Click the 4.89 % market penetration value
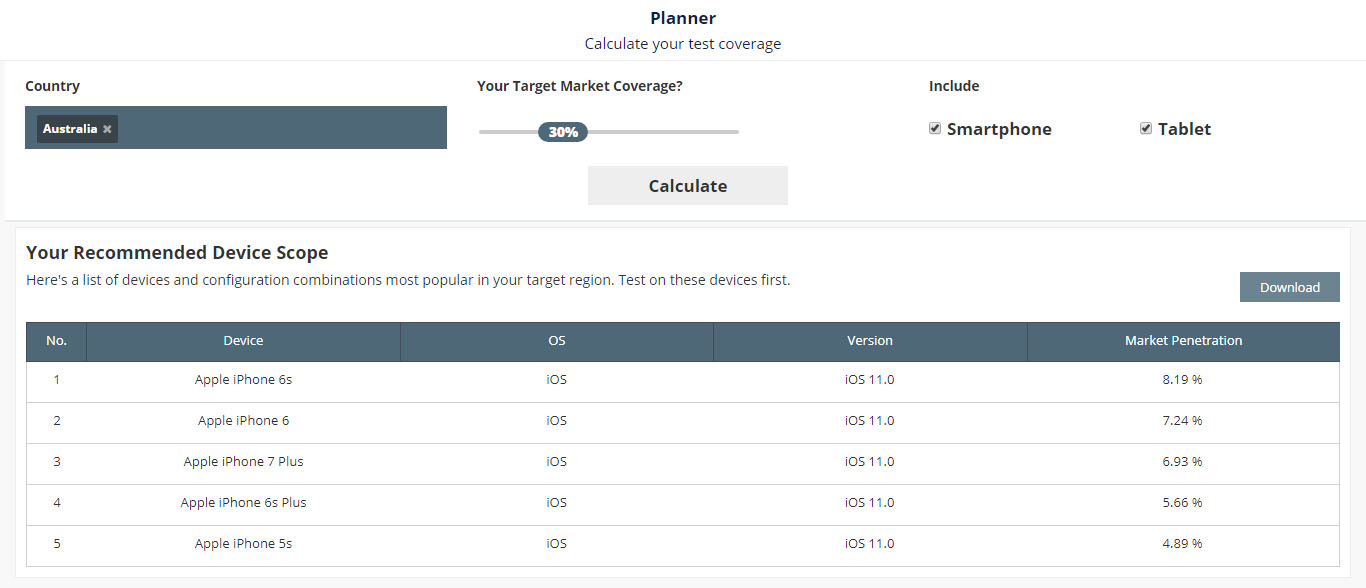The height and width of the screenshot is (588, 1366). click(1183, 544)
